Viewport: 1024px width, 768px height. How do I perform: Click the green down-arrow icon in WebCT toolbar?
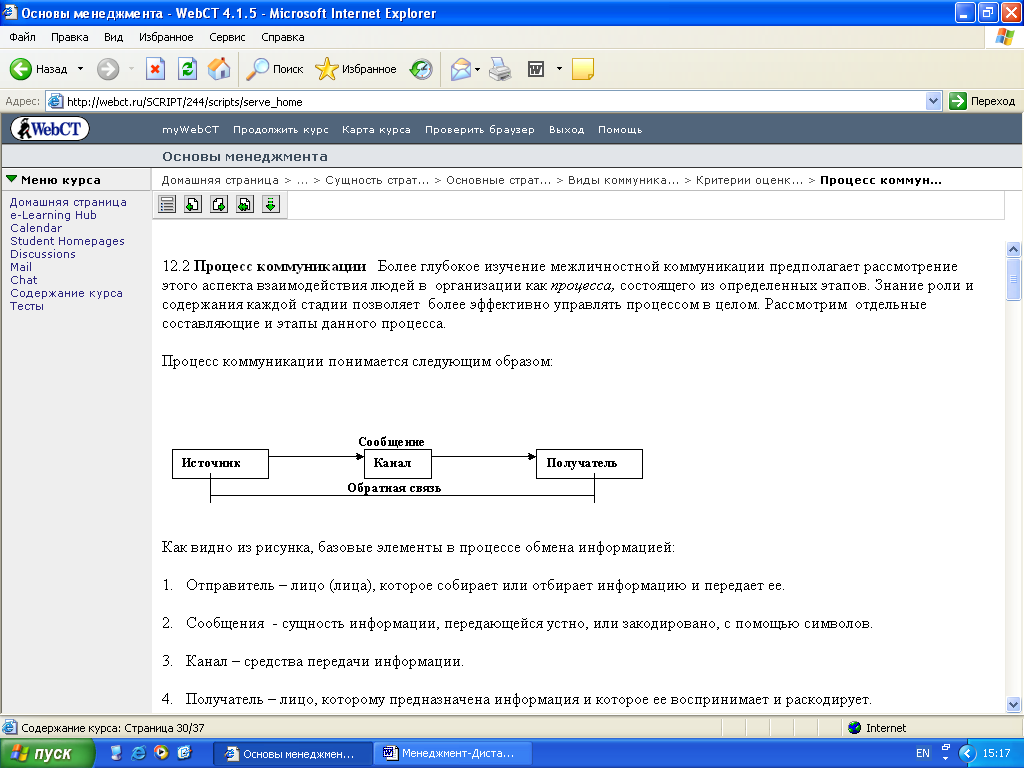point(271,204)
